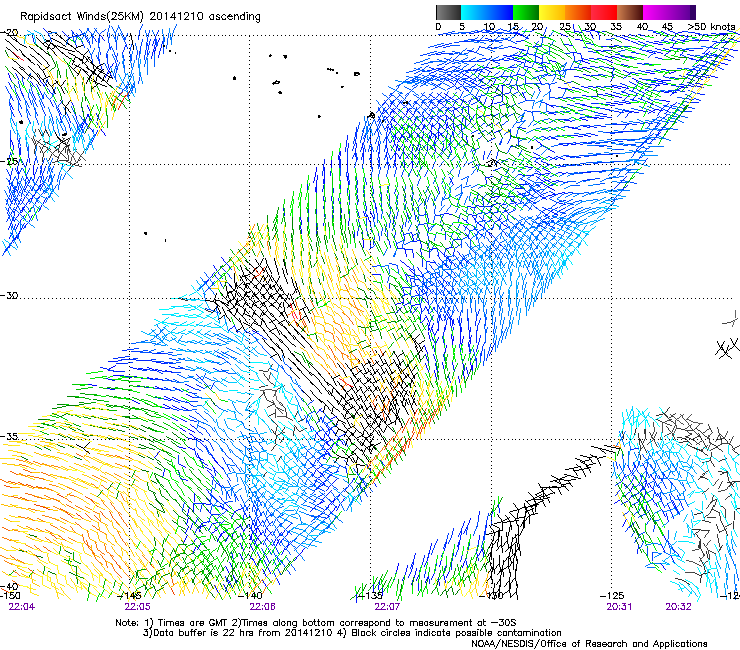Click the 'Data buffer is 22 hrs' note line
Image resolution: width=740 pixels, height=650 pixels.
coord(352,633)
